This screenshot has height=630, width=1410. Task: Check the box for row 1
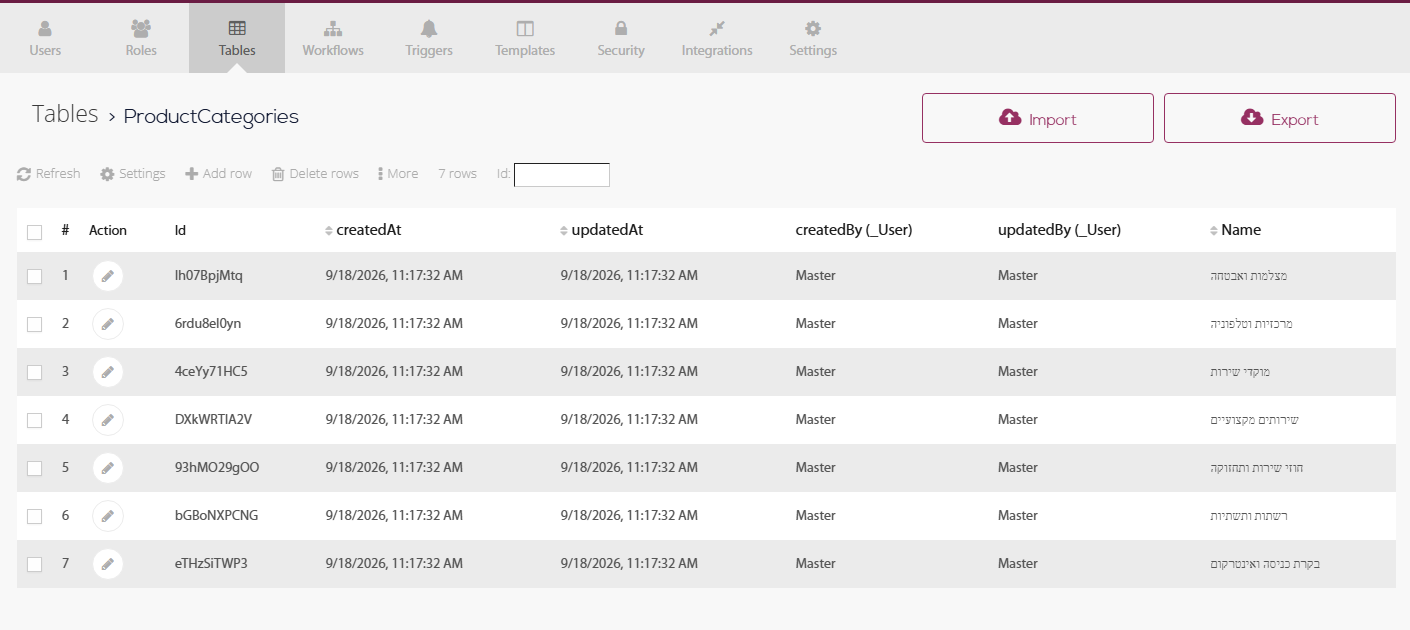coord(35,277)
